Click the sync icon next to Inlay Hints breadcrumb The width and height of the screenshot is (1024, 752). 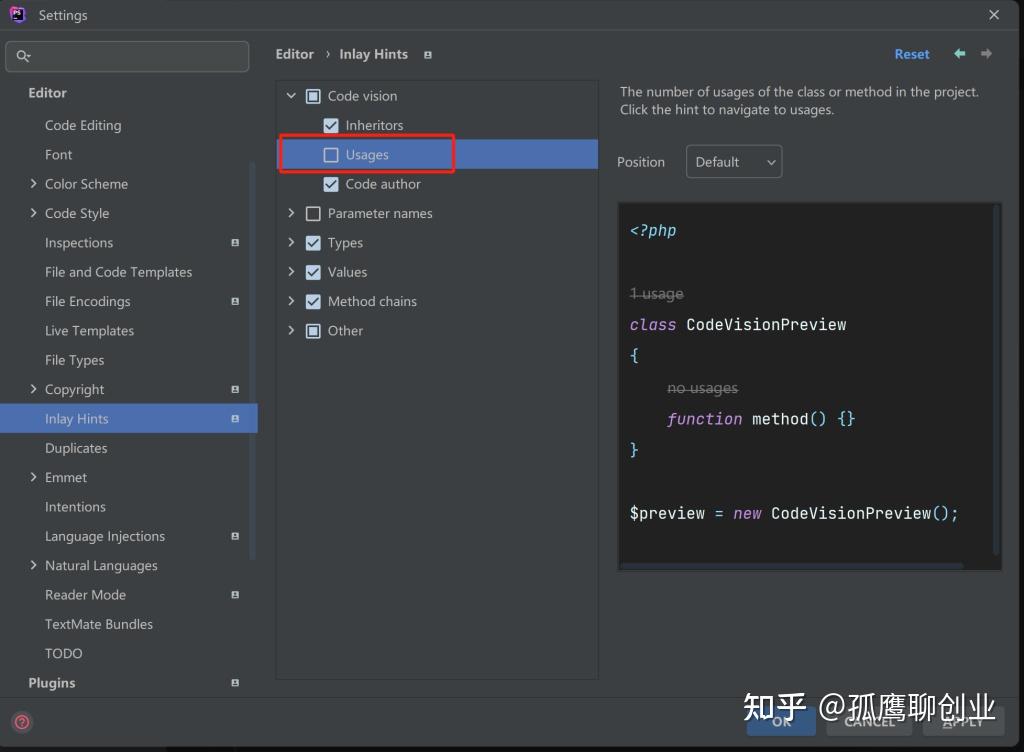pos(427,55)
